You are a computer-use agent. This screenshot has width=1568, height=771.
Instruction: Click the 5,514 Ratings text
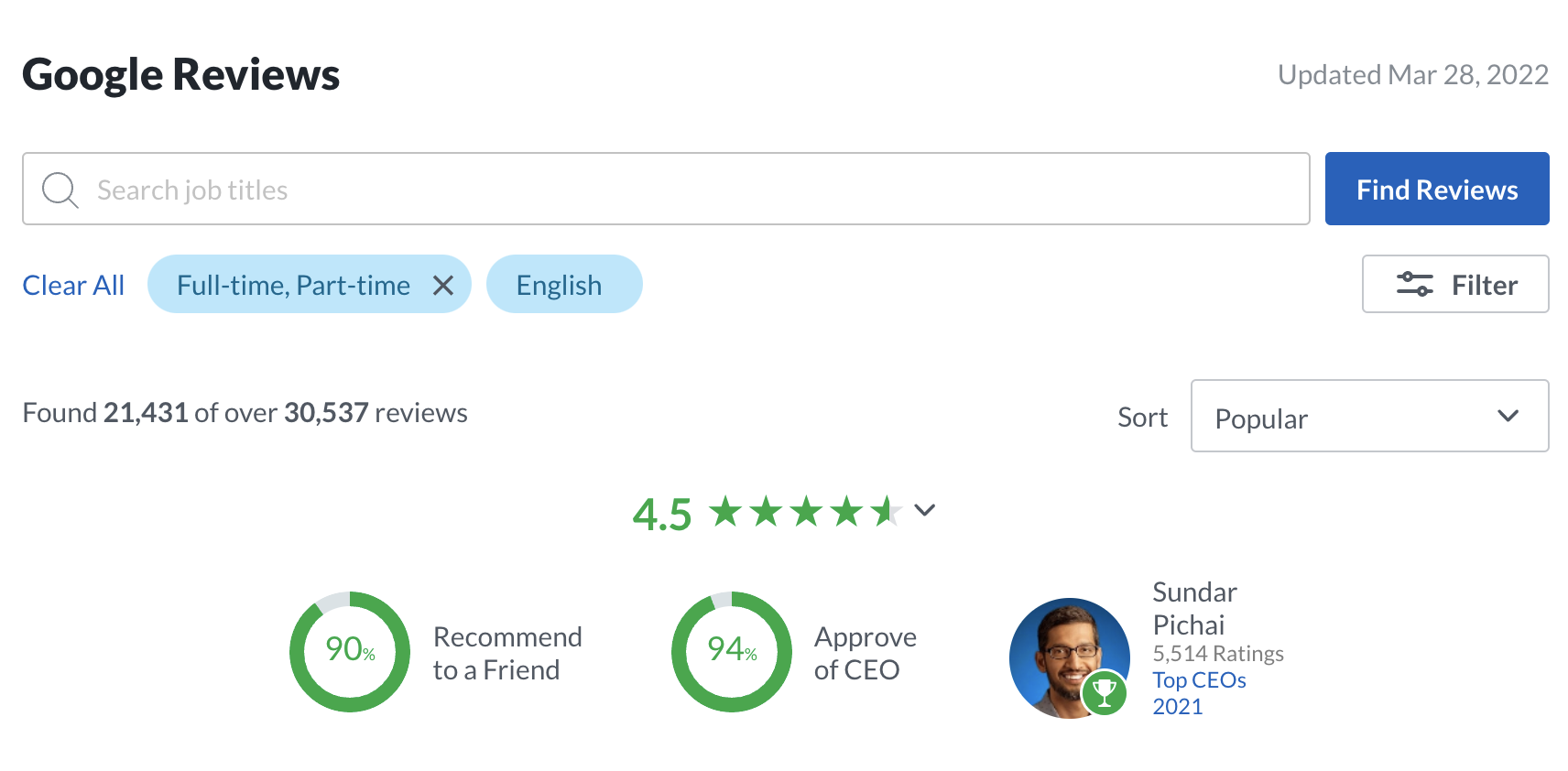(x=1217, y=654)
